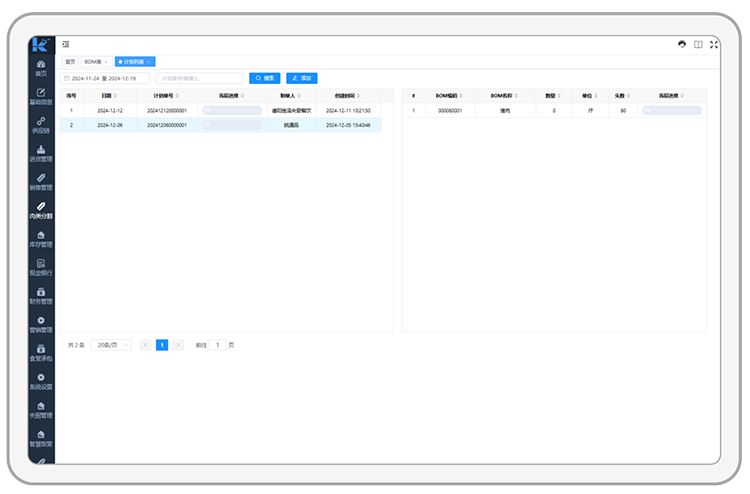Open the 供应链 sidebar module
This screenshot has height=494, width=750.
click(41, 125)
